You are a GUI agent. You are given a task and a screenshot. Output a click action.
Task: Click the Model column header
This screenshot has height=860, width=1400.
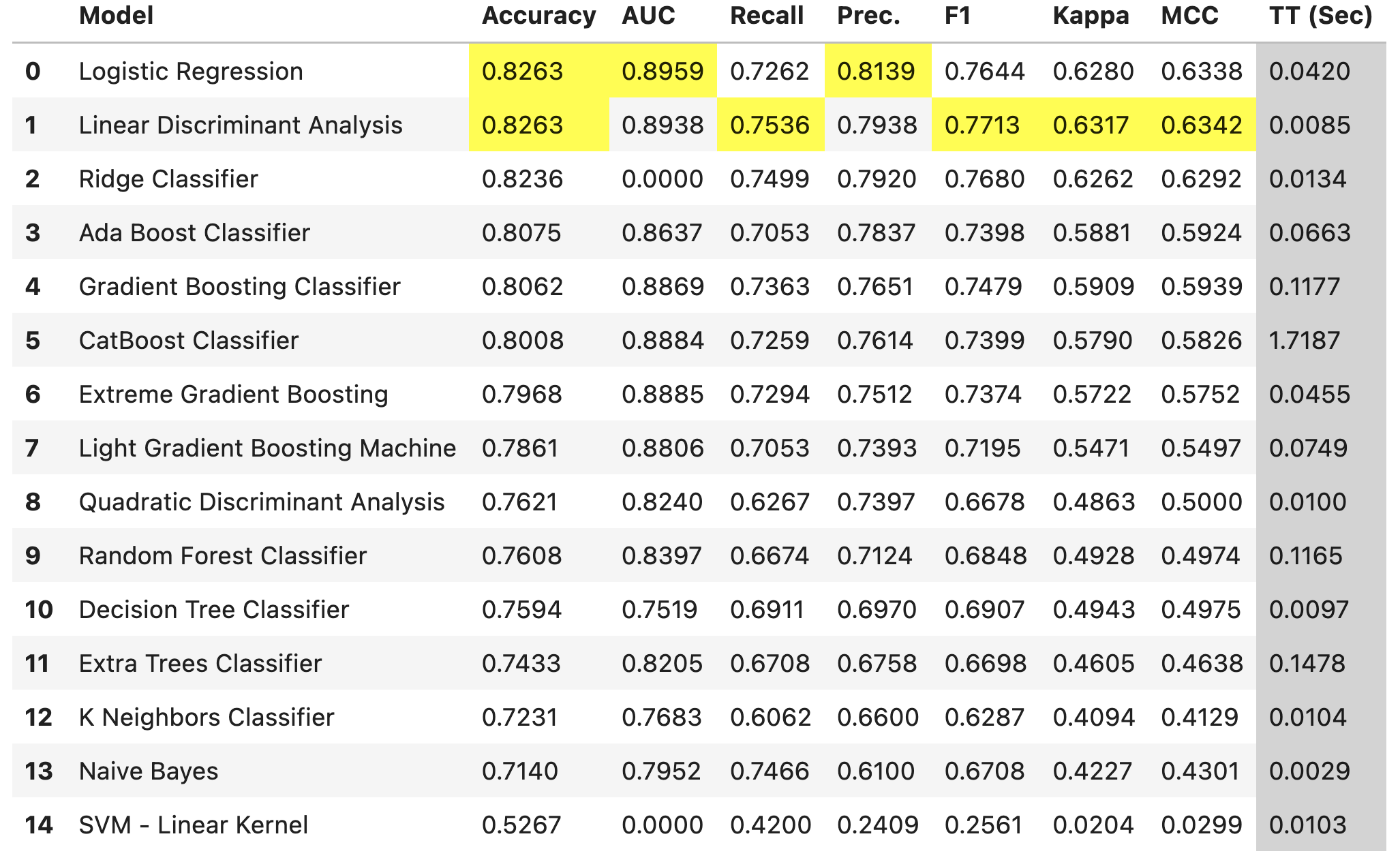[116, 16]
